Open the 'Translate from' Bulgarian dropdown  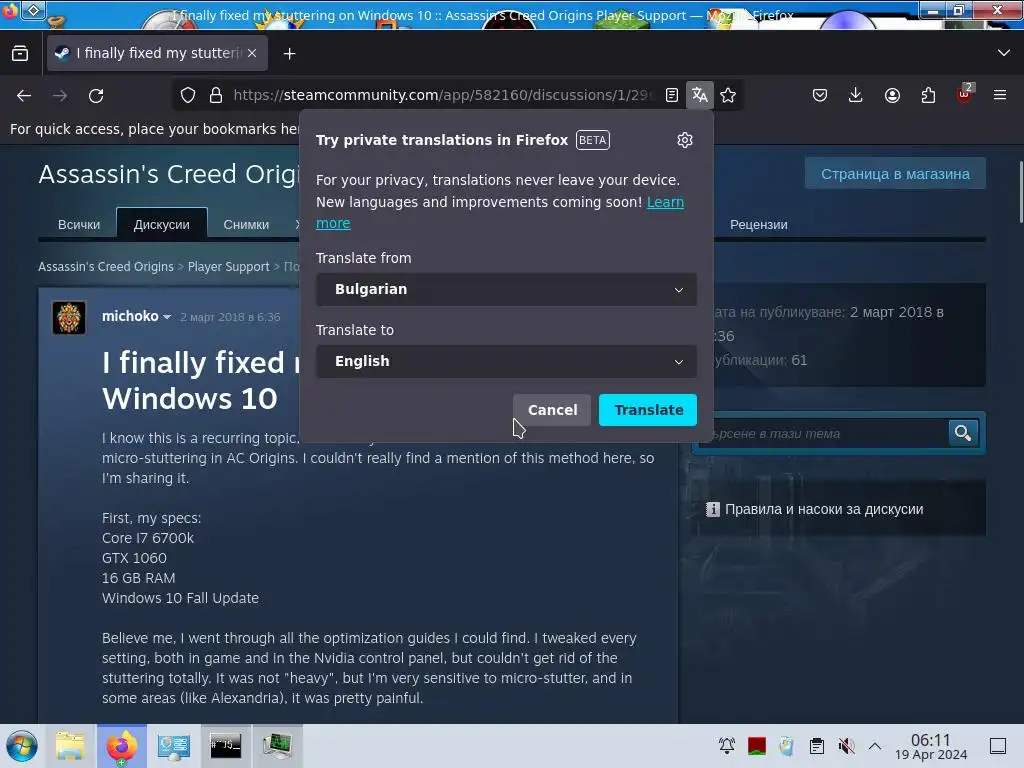[506, 289]
